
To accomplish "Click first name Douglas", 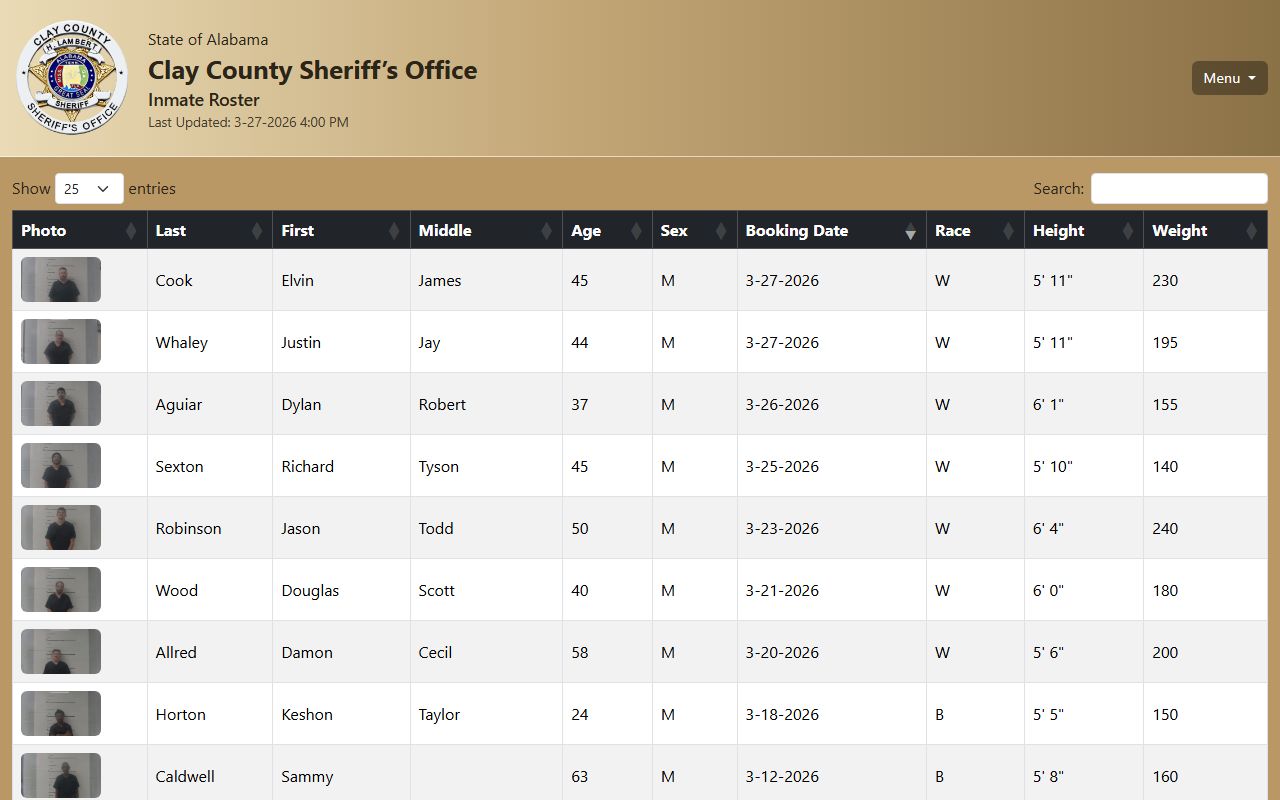I will (x=310, y=591).
